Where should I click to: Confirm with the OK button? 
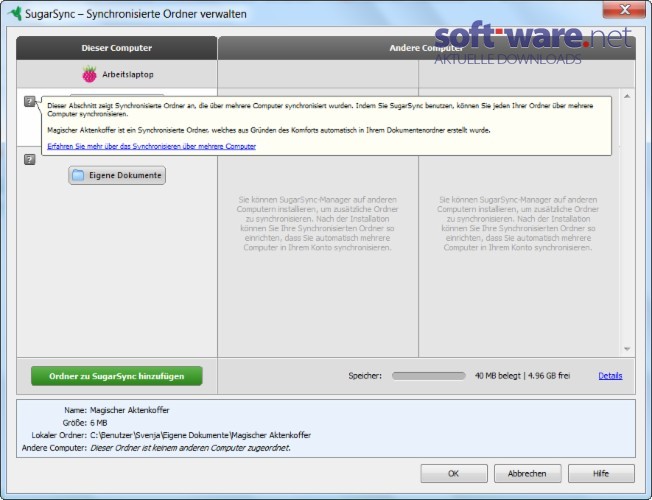[x=454, y=473]
